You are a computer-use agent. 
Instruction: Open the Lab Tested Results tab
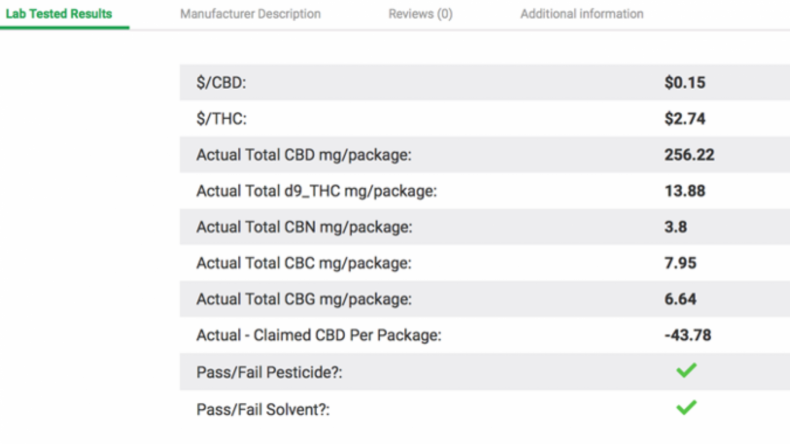tap(59, 14)
